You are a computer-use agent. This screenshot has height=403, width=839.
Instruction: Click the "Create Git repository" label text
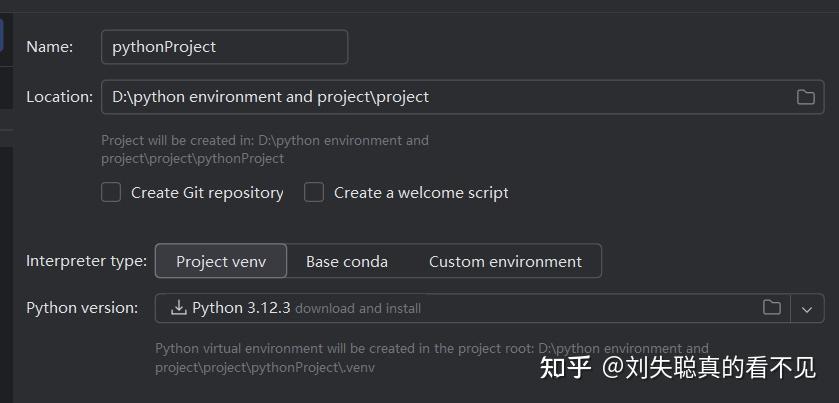207,193
